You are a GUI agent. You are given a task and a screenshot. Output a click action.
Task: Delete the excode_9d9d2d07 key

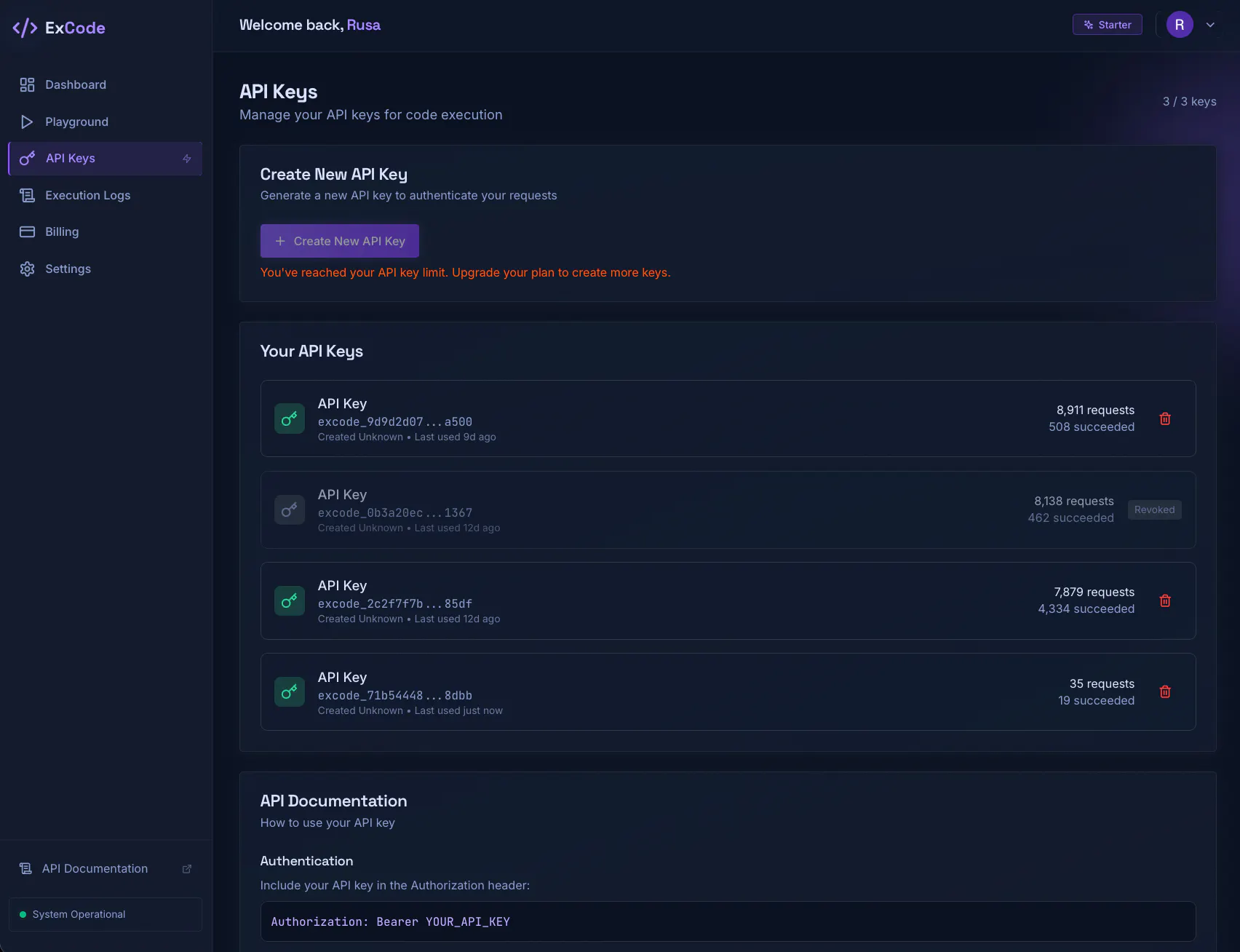click(1165, 419)
